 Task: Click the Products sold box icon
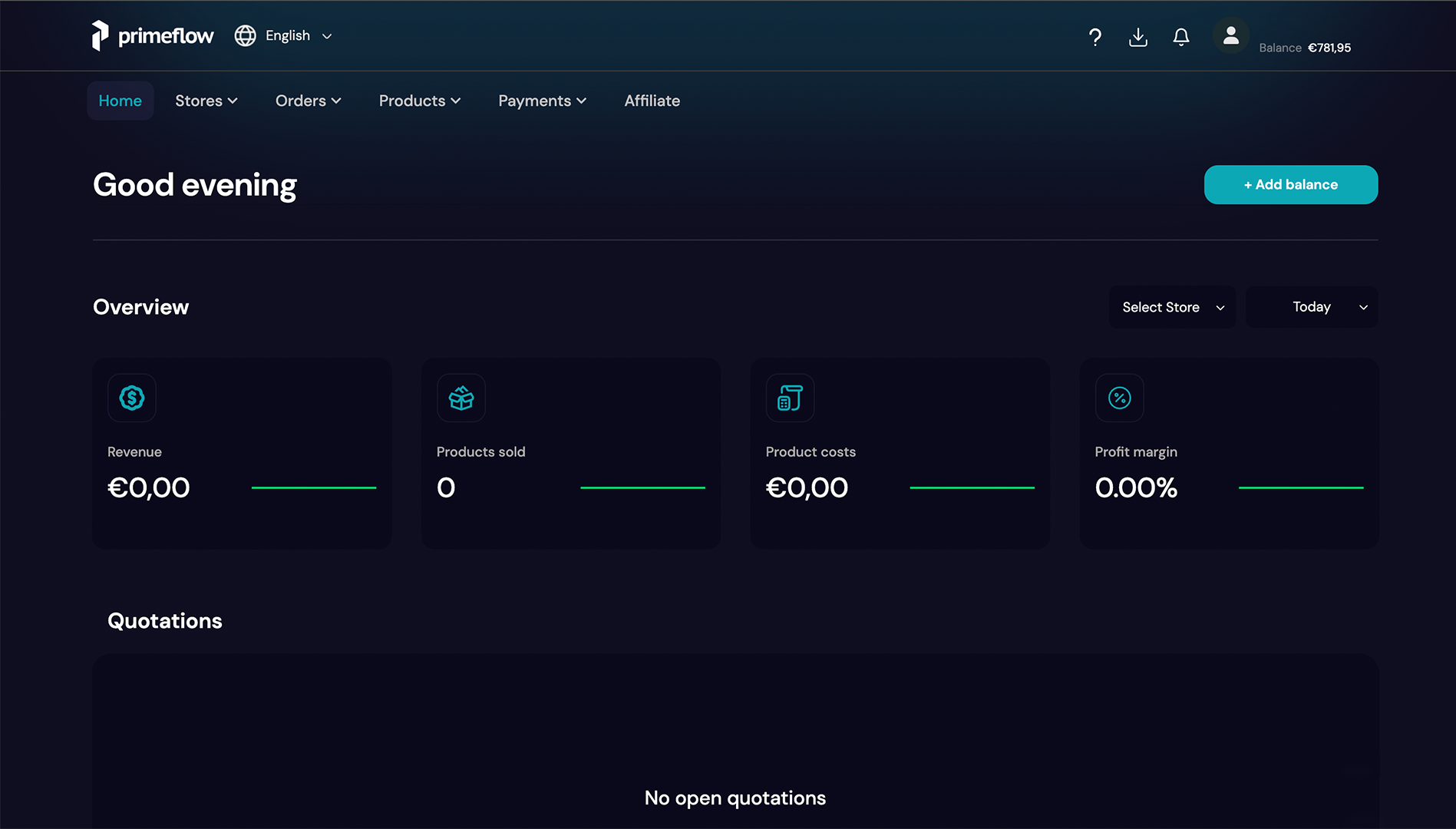[461, 398]
